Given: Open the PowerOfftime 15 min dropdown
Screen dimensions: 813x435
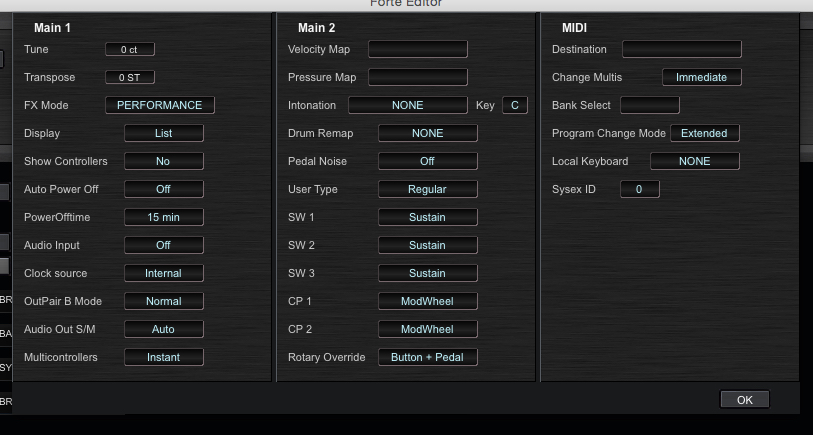Looking at the screenshot, I should 164,217.
